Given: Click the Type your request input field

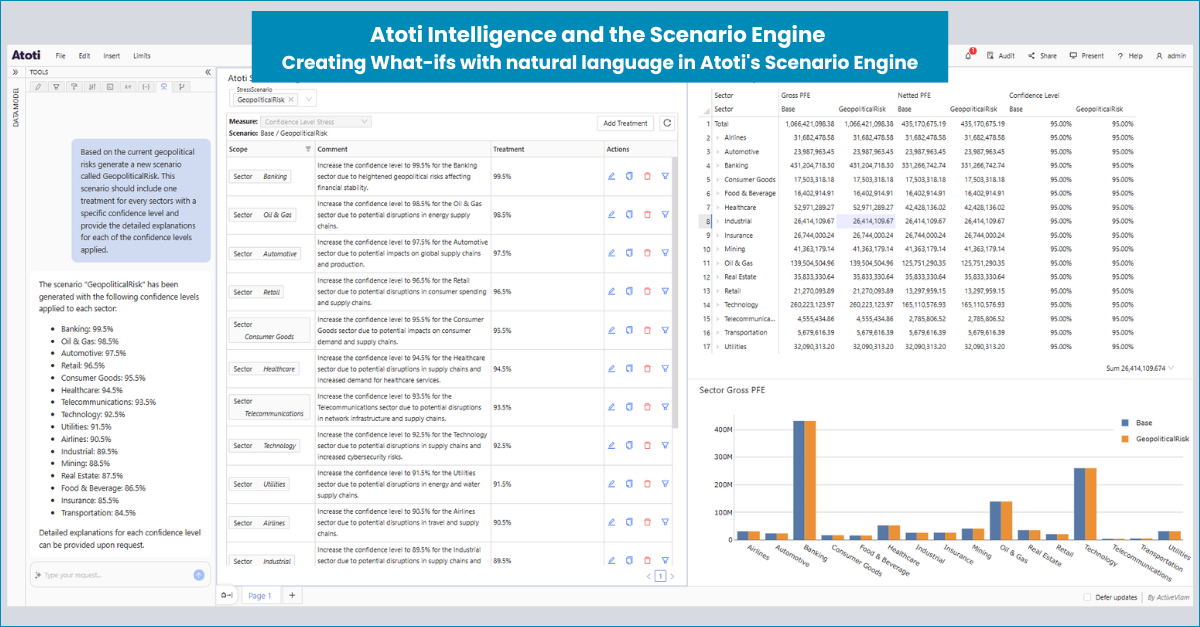Looking at the screenshot, I should pos(110,574).
